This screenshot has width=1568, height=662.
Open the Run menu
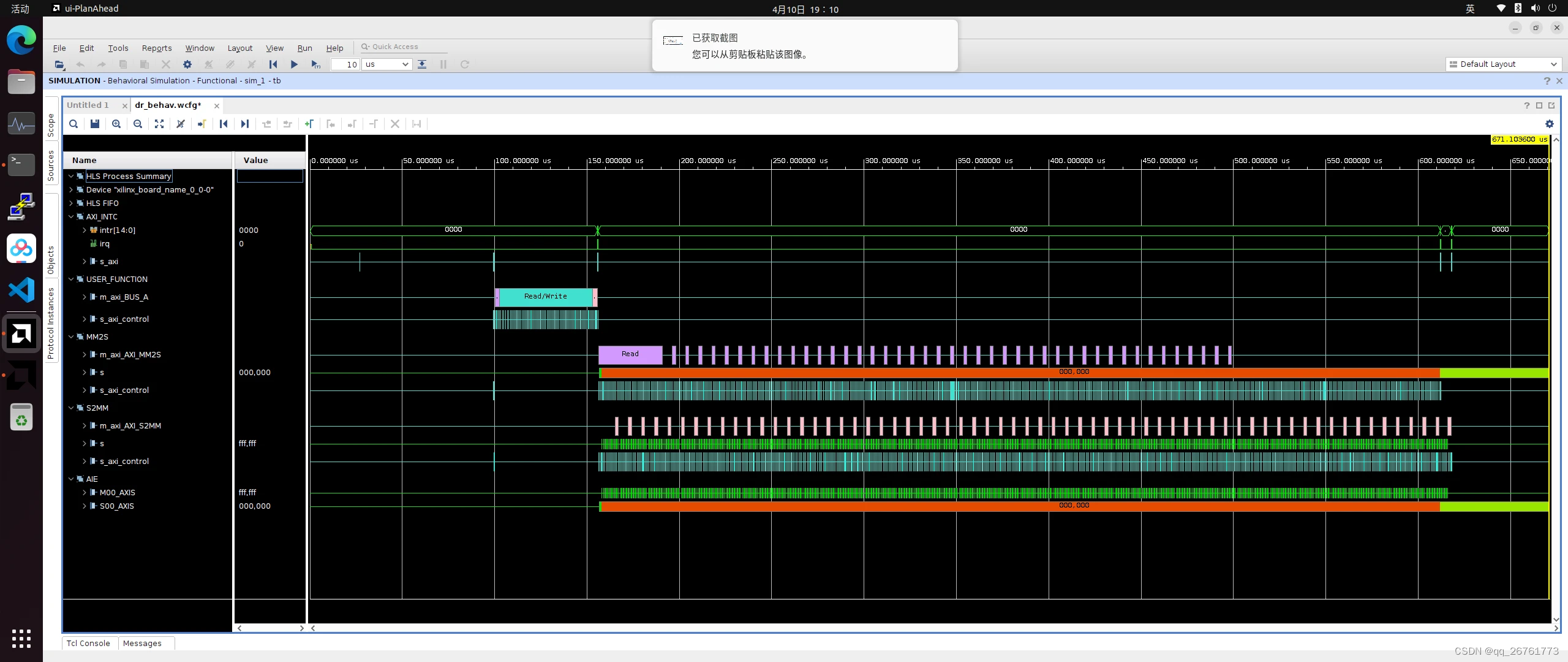pos(304,48)
